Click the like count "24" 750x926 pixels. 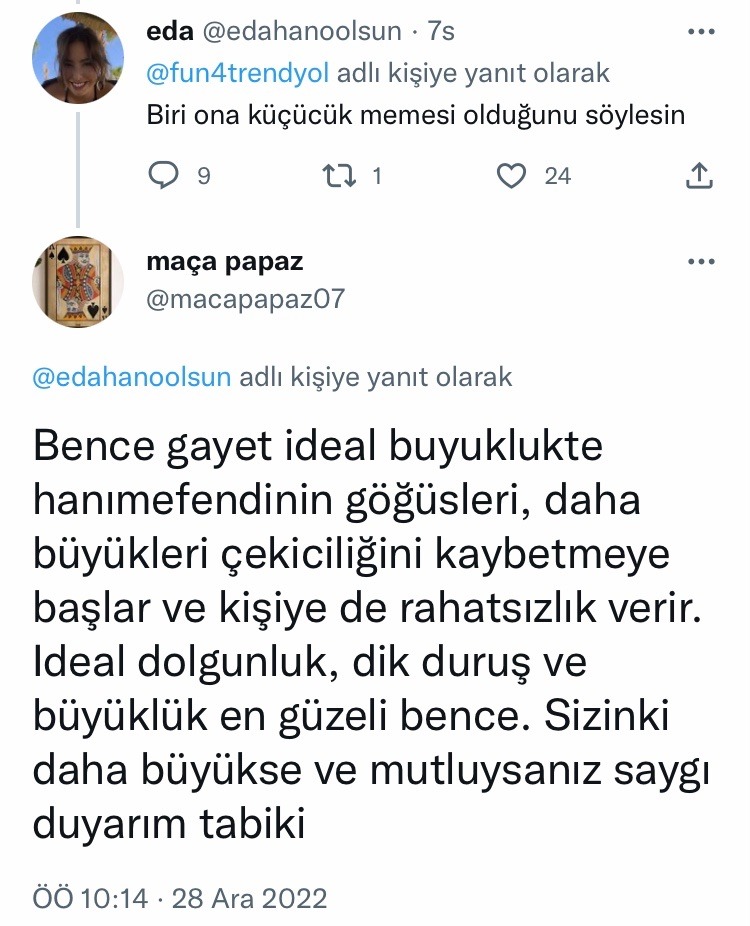tap(557, 176)
